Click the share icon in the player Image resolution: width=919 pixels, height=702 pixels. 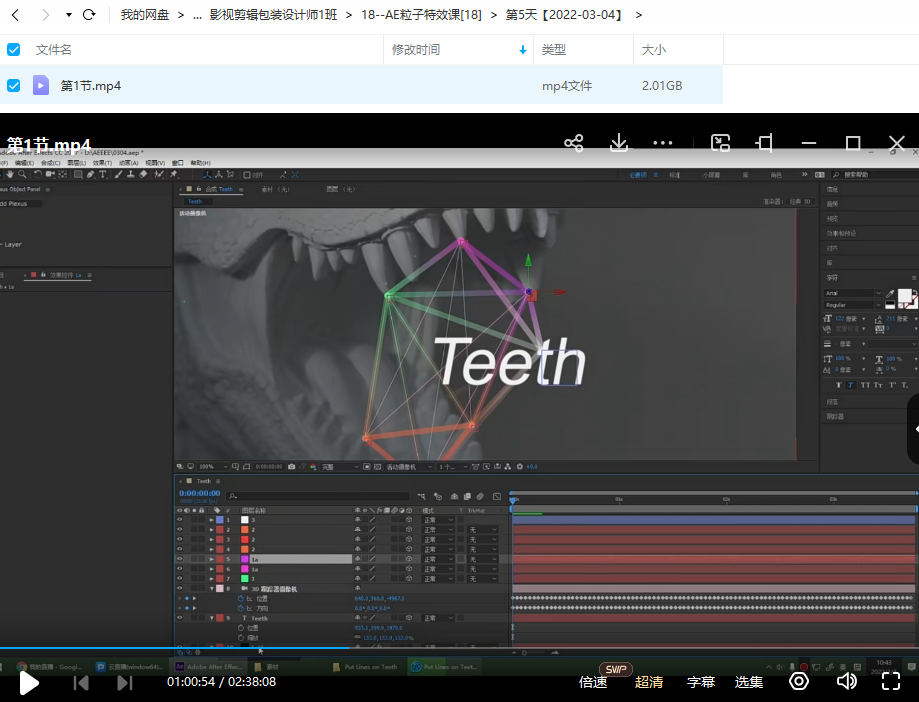573,143
